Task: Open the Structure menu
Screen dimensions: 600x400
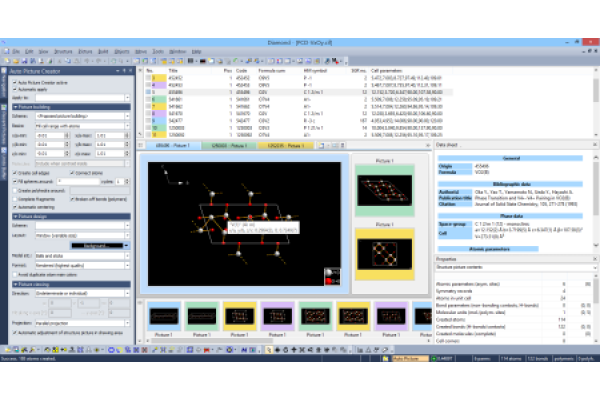Action: (63, 51)
